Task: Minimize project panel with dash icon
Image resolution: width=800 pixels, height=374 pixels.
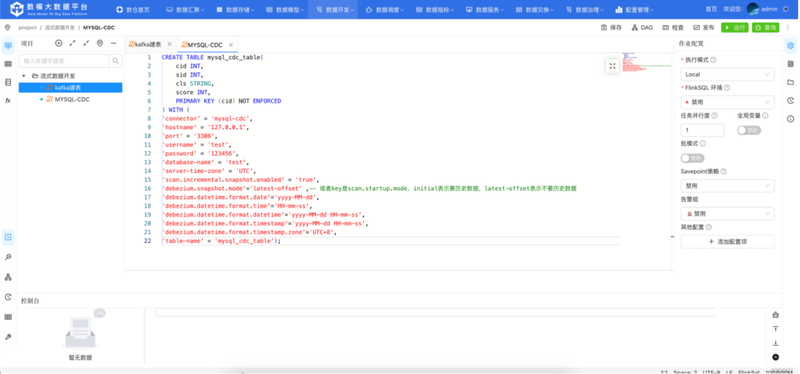Action: coord(114,43)
